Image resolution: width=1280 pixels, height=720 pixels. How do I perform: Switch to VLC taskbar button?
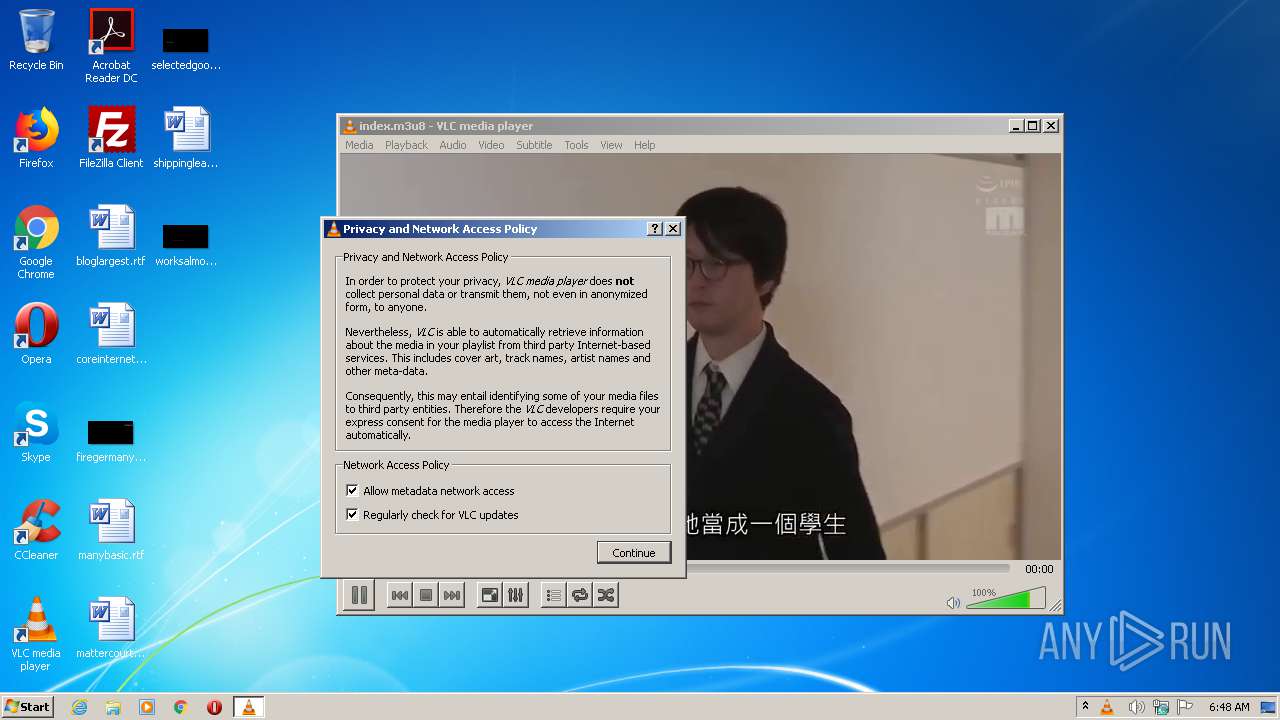pos(248,707)
